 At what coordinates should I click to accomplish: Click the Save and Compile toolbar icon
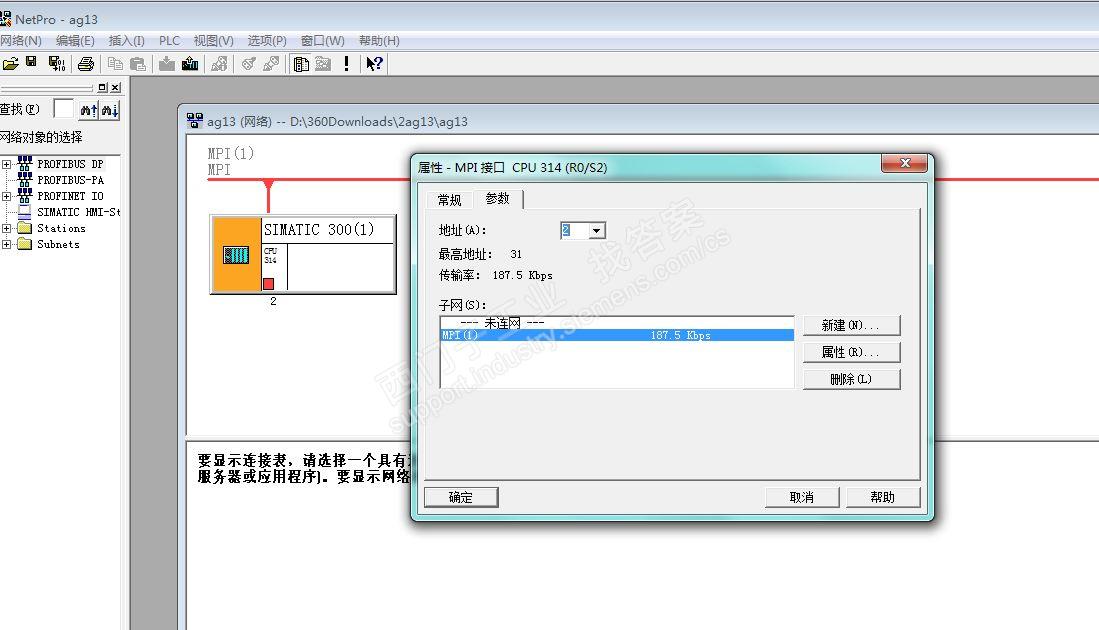[56, 64]
